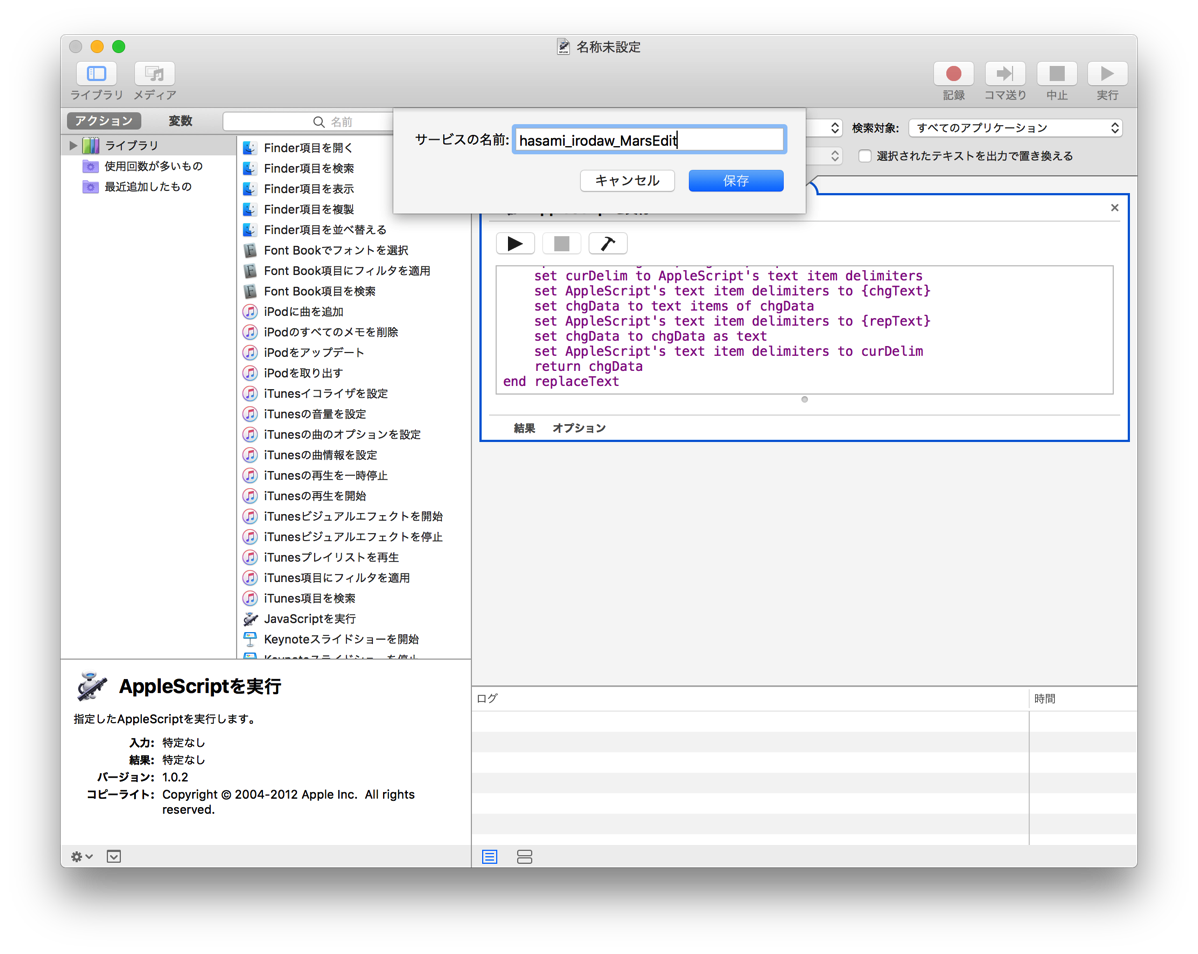Screen dimensions: 1198x954
Task: Open the オプション tab of the action
Action: (579, 428)
